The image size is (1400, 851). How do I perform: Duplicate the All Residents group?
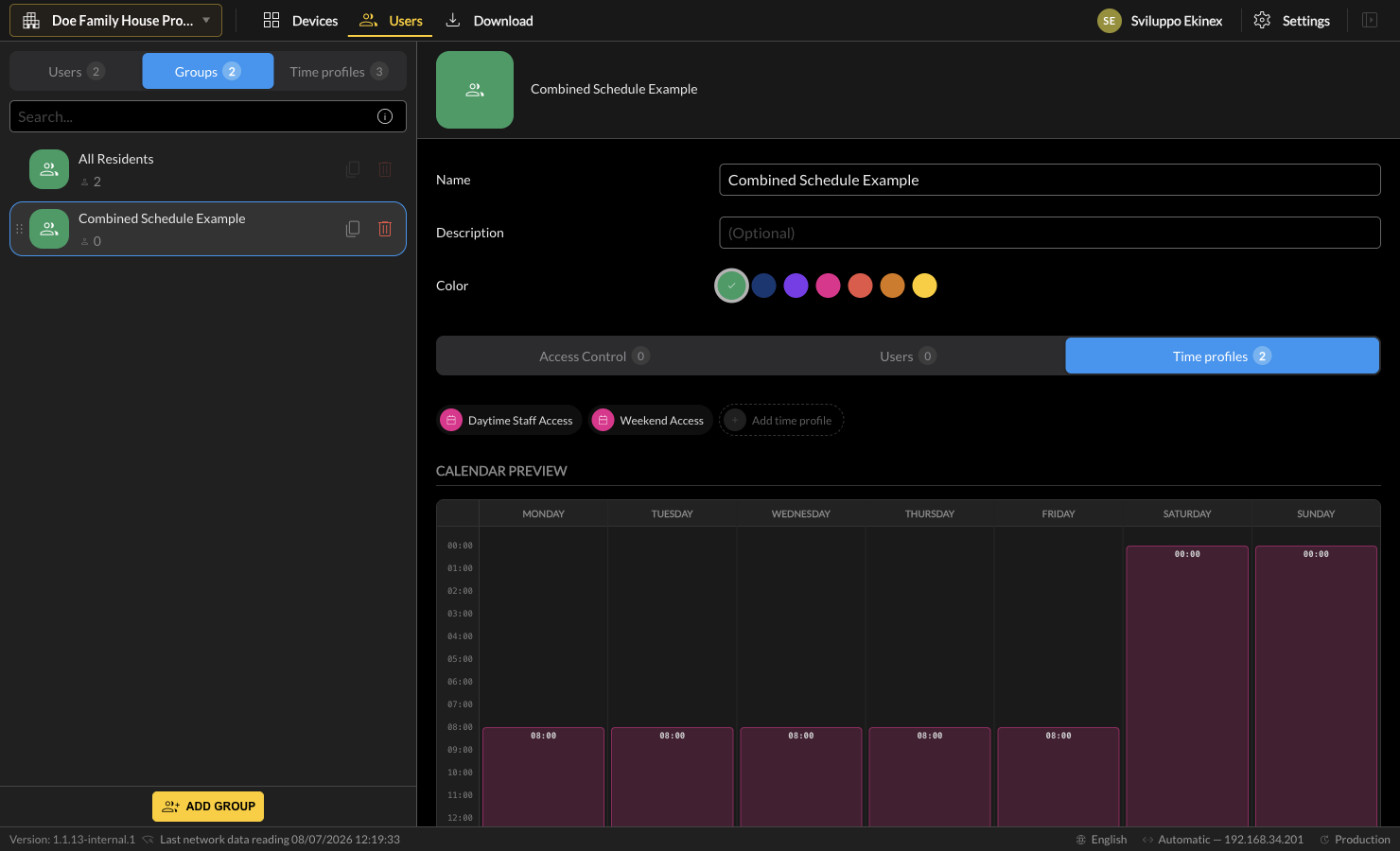[353, 169]
